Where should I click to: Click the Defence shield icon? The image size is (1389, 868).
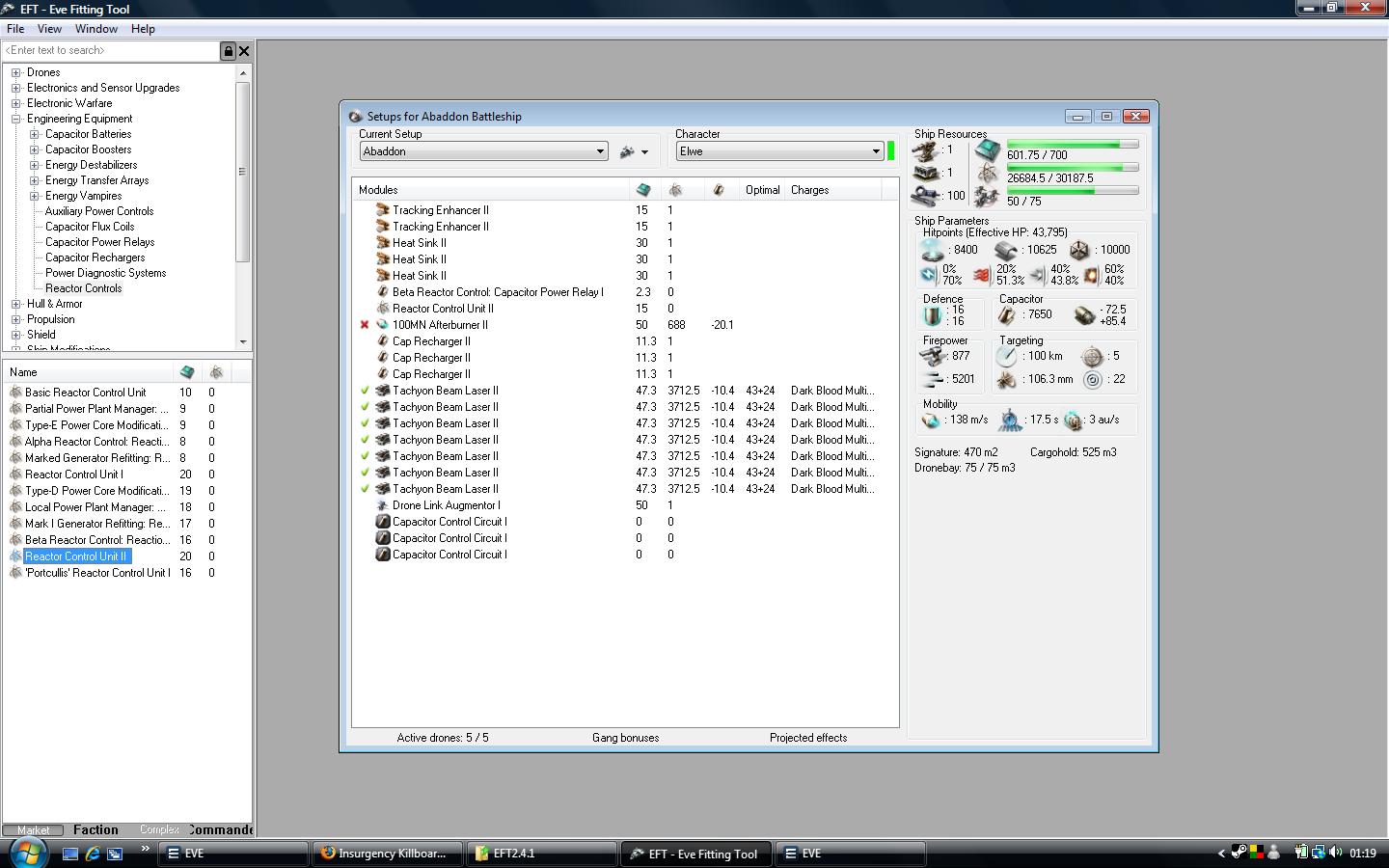click(x=932, y=315)
